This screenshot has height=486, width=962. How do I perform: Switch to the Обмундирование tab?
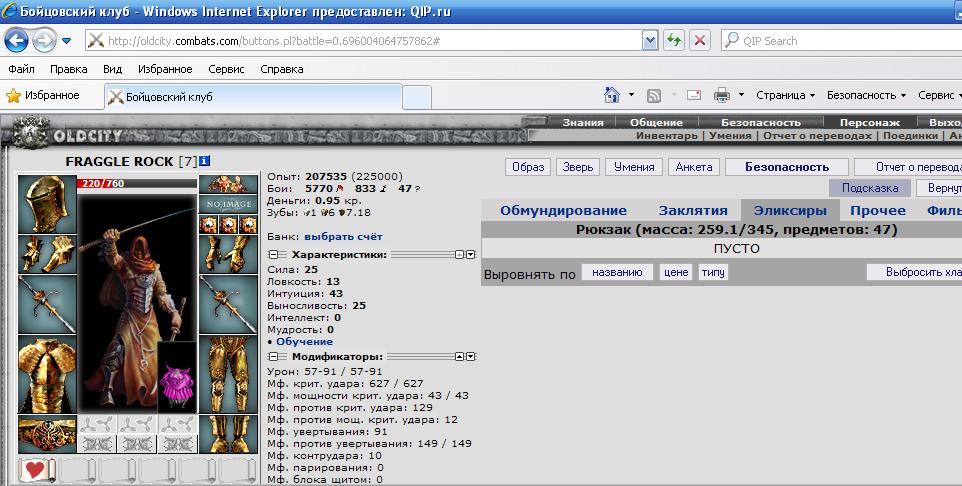tap(563, 210)
